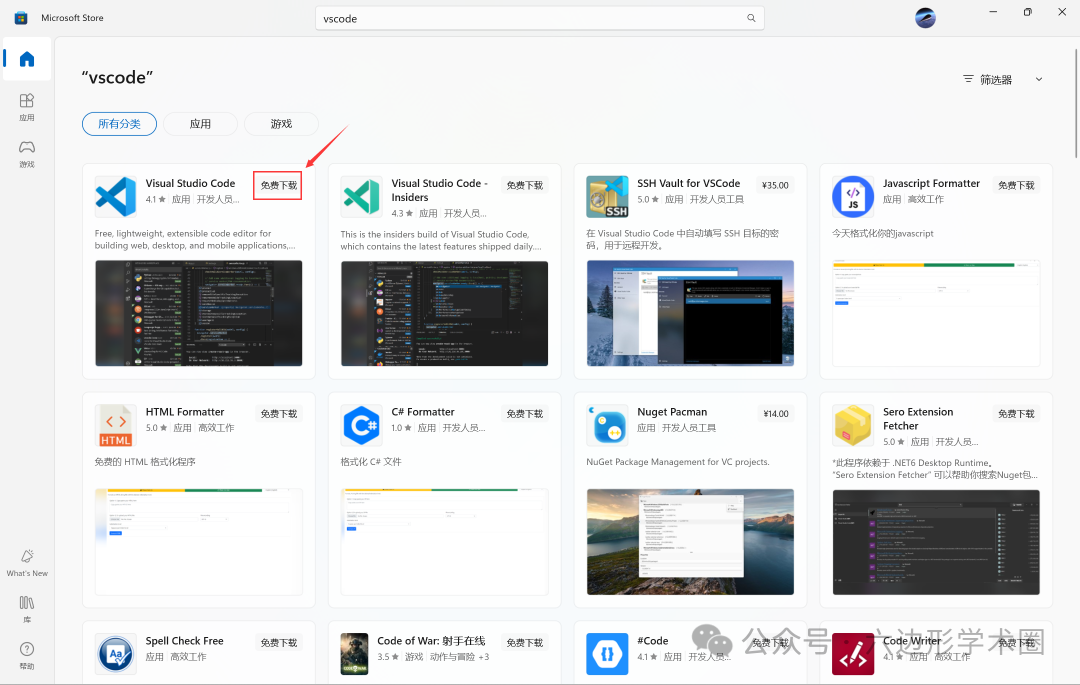Click the Visual Studio Code screenshot thumbnail
Viewport: 1080px width, 685px height.
tap(198, 313)
